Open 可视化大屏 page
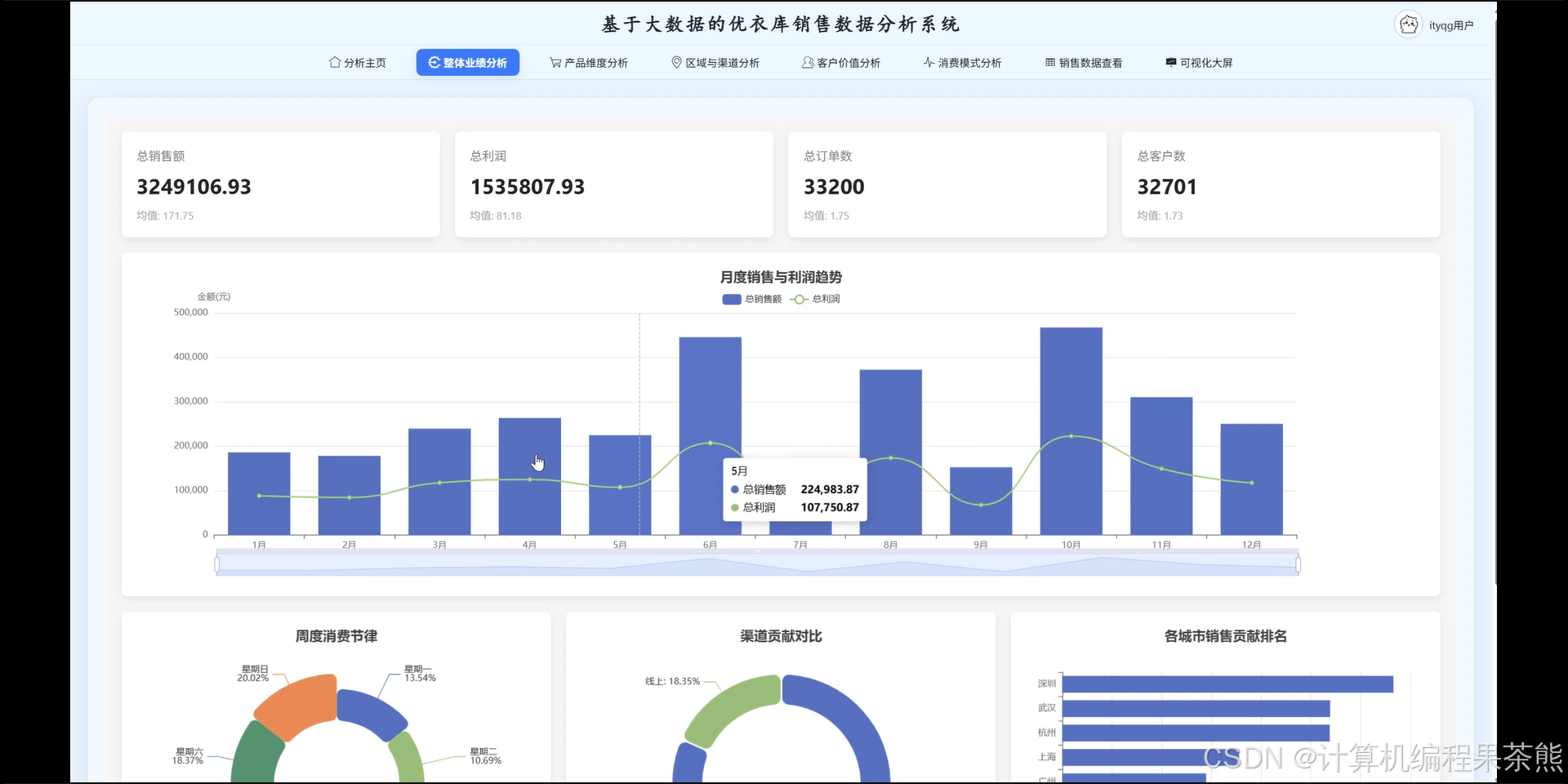 click(x=1199, y=63)
